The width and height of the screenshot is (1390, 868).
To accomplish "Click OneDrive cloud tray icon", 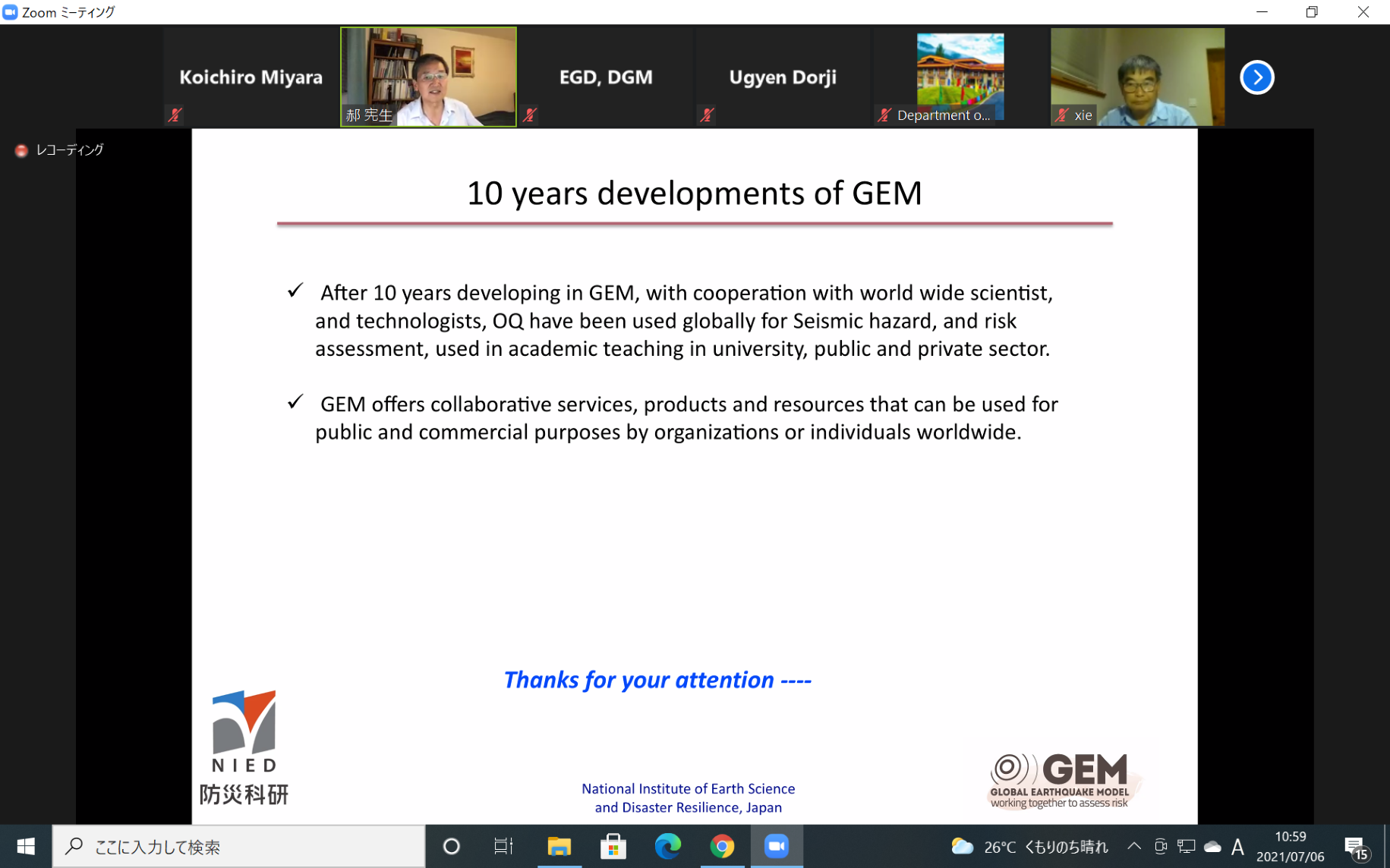I will [x=1213, y=846].
